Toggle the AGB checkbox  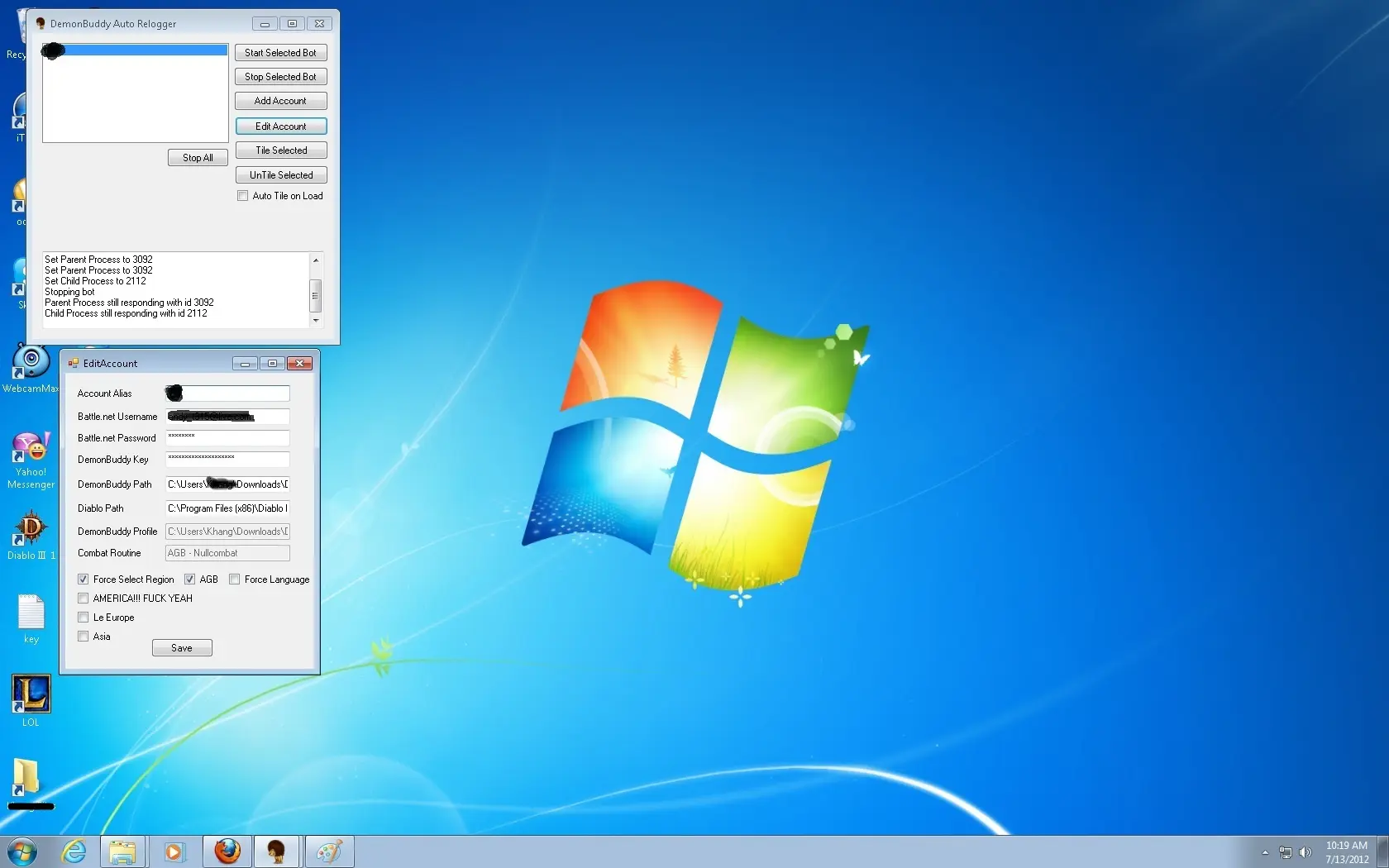point(189,579)
